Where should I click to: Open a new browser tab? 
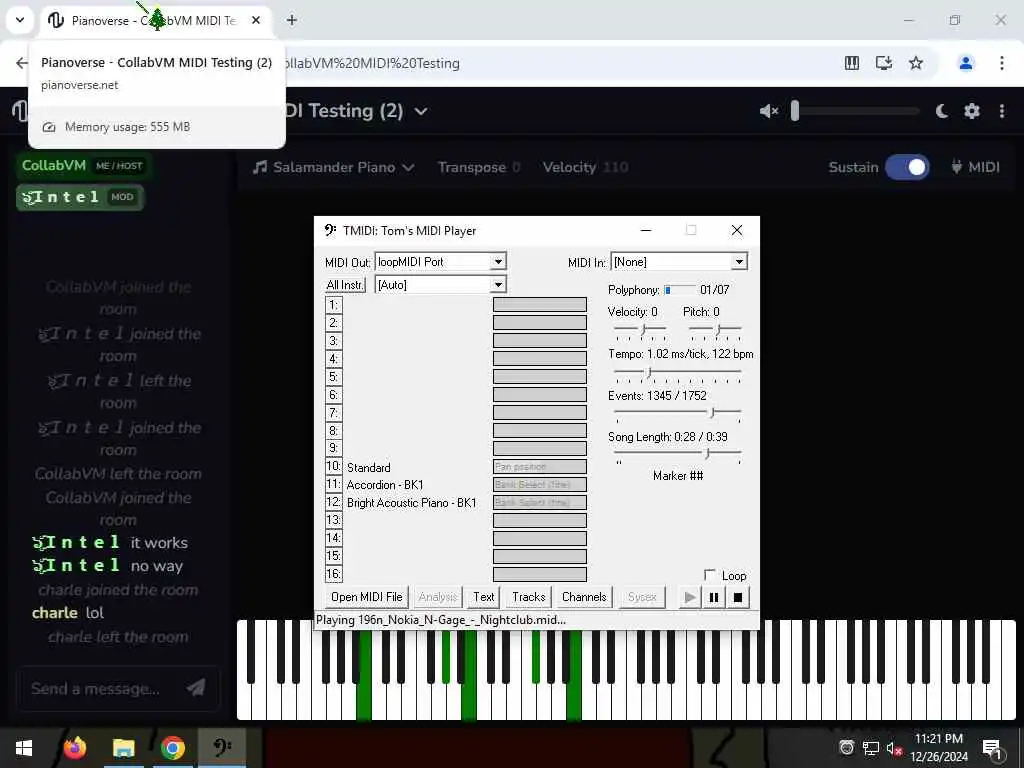pos(292,20)
